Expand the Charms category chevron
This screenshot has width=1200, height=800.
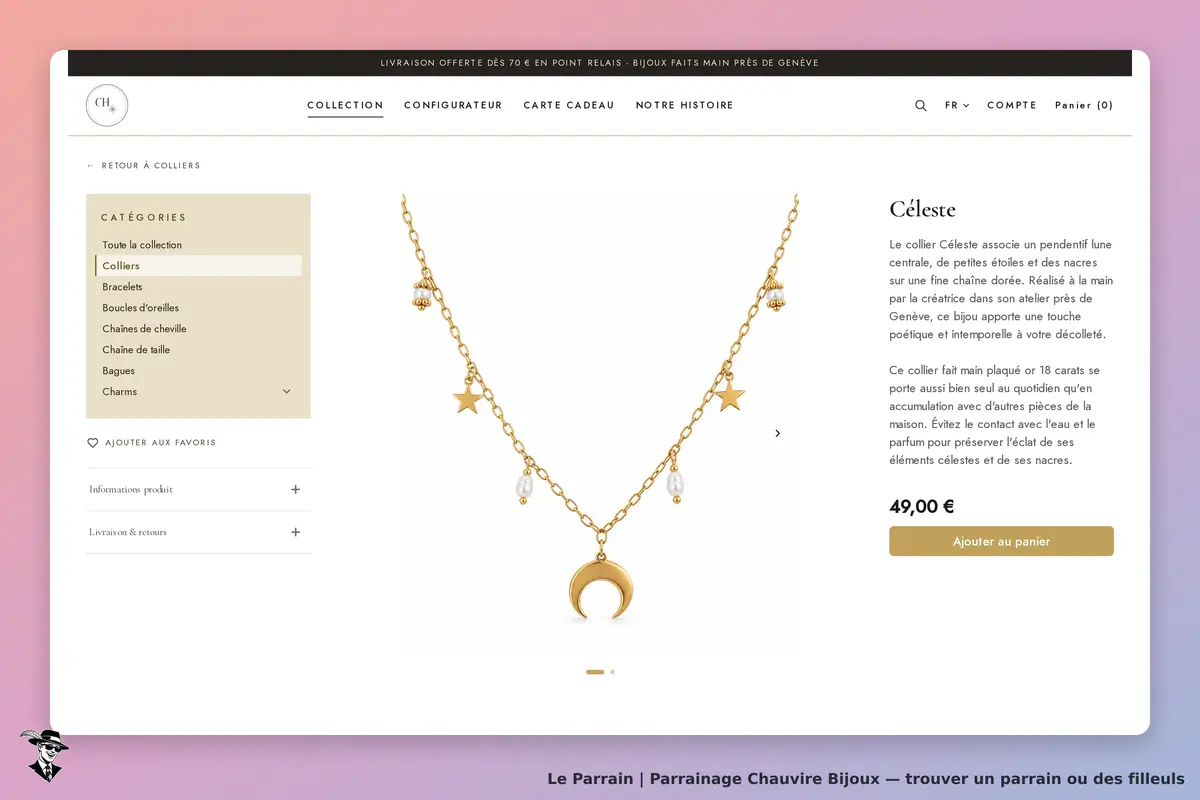[x=286, y=392]
